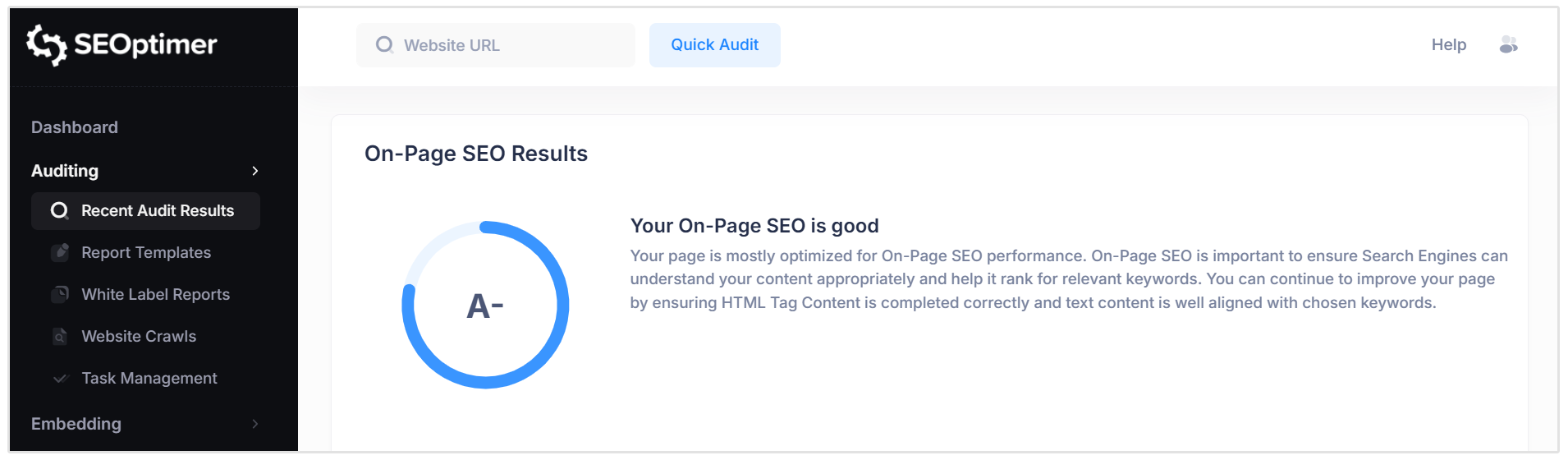This screenshot has height=460, width=1568.
Task: Navigate to Website Crawls
Action: click(139, 337)
